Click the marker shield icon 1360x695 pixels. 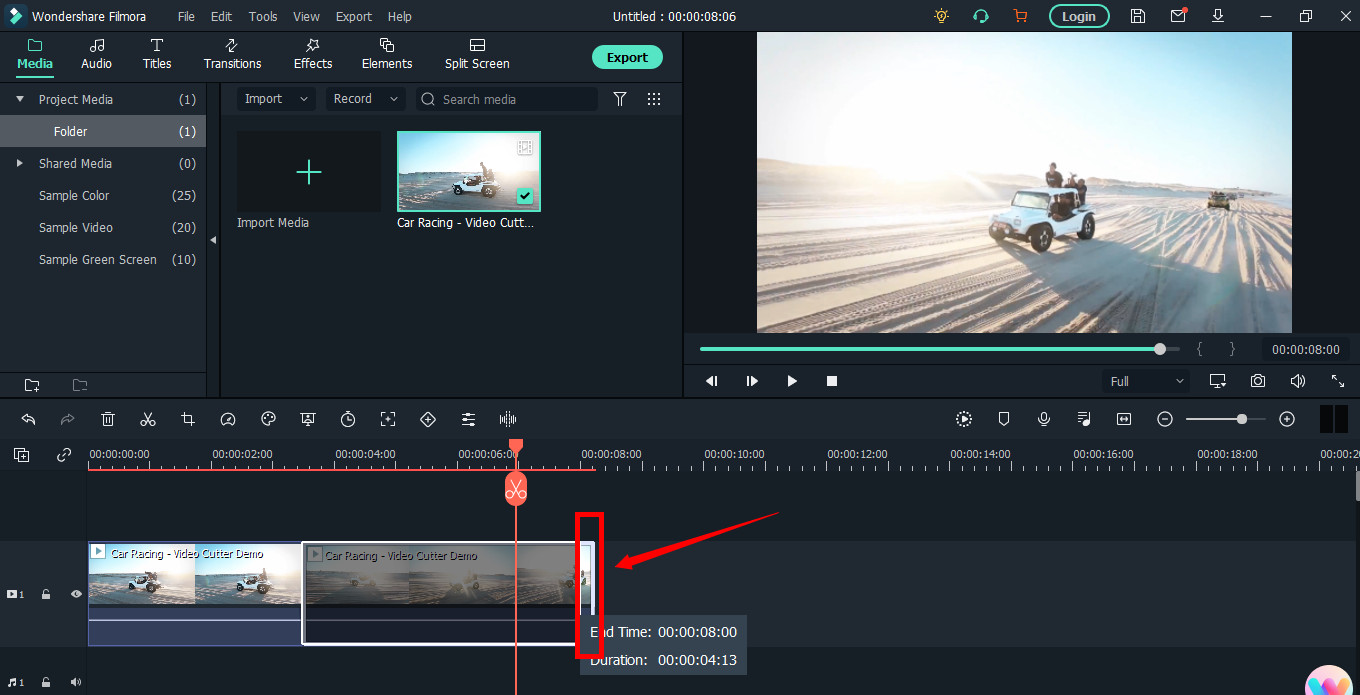click(1004, 419)
